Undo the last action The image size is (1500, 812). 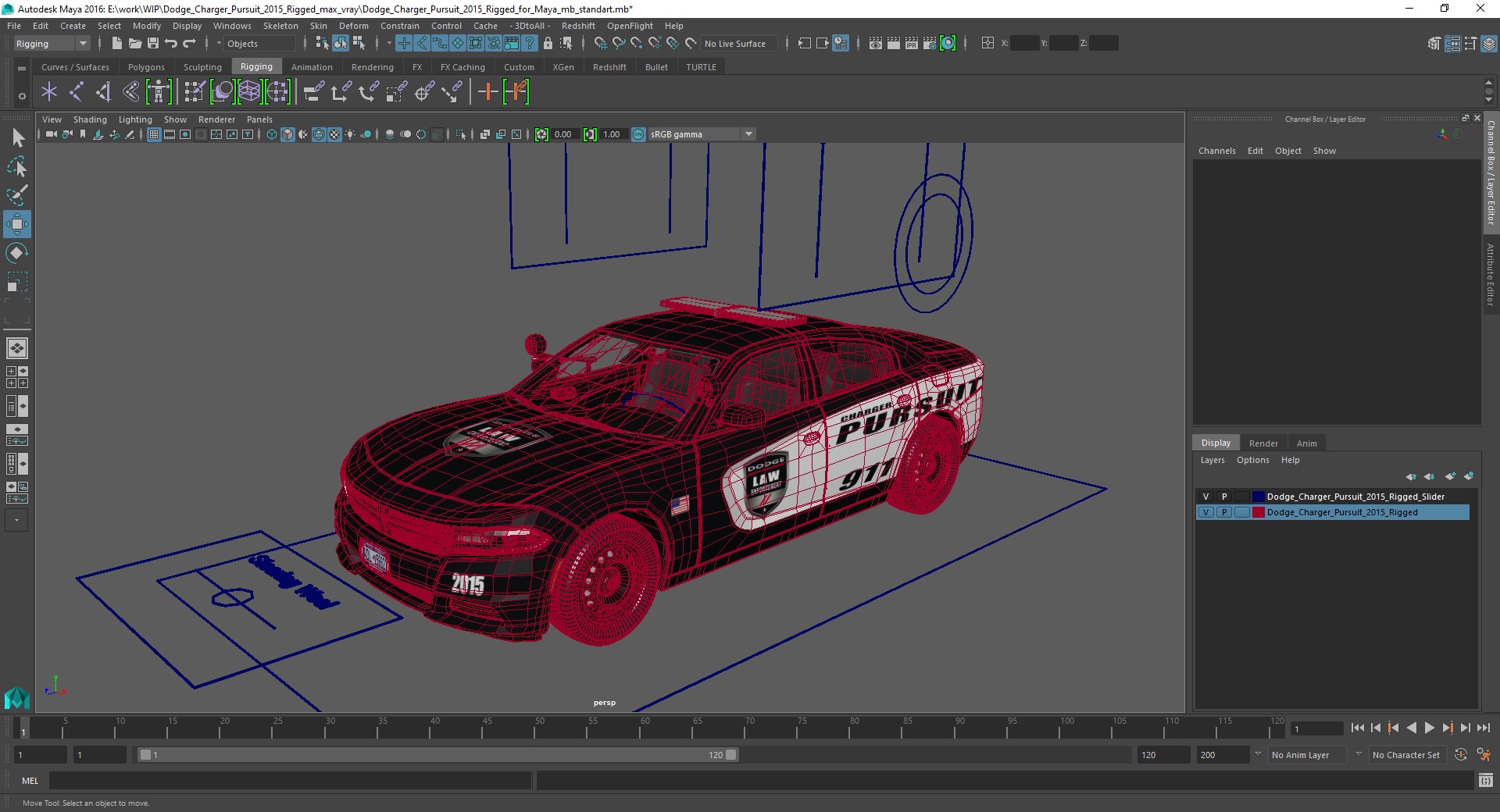(171, 44)
